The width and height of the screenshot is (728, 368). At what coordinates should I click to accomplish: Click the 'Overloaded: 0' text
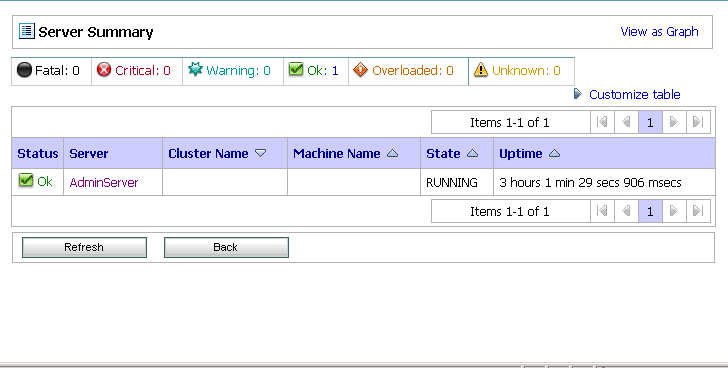coord(413,71)
